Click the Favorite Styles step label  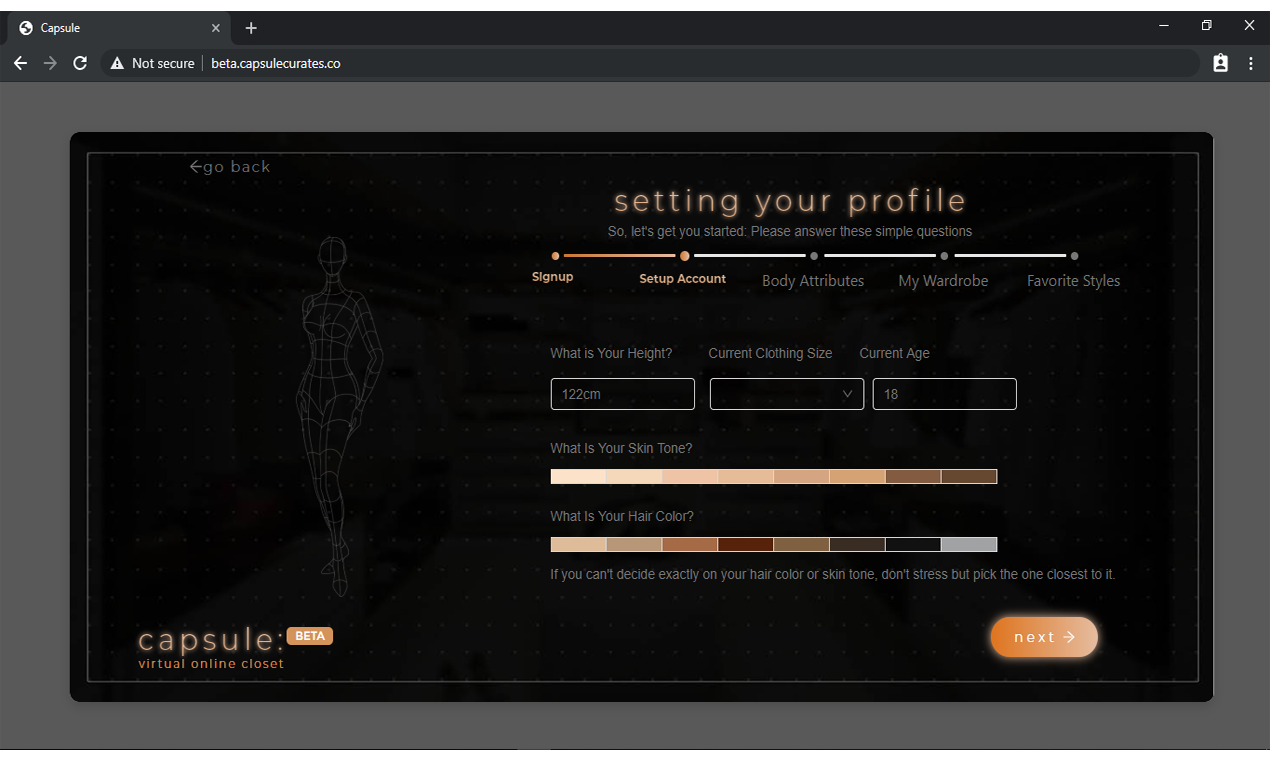tap(1073, 281)
